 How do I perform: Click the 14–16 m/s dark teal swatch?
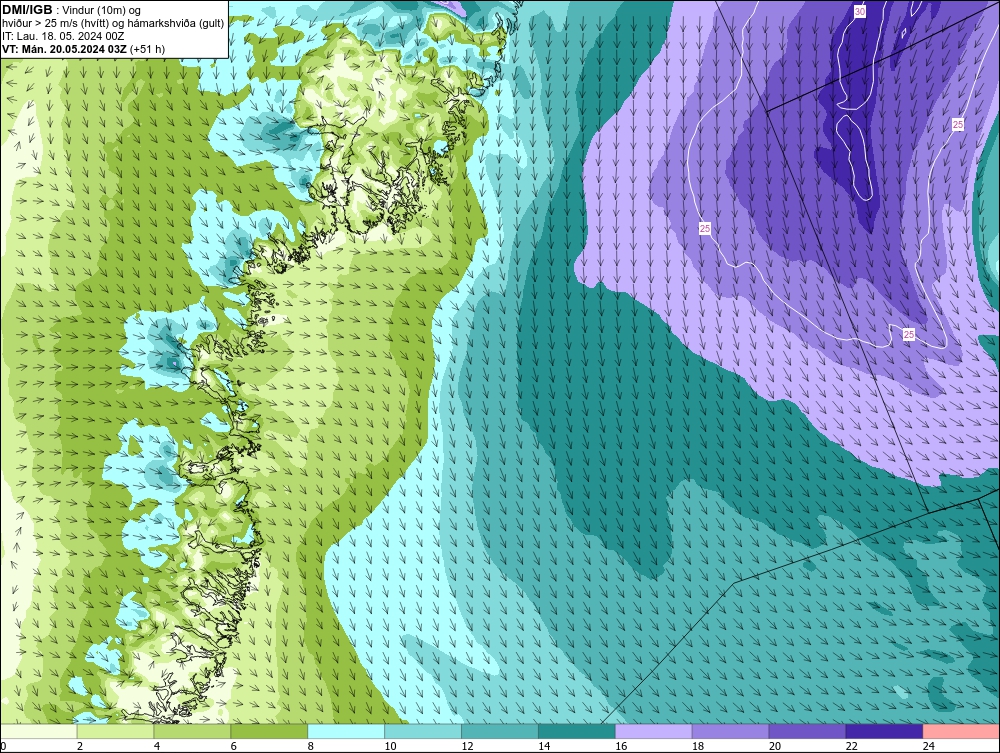577,731
